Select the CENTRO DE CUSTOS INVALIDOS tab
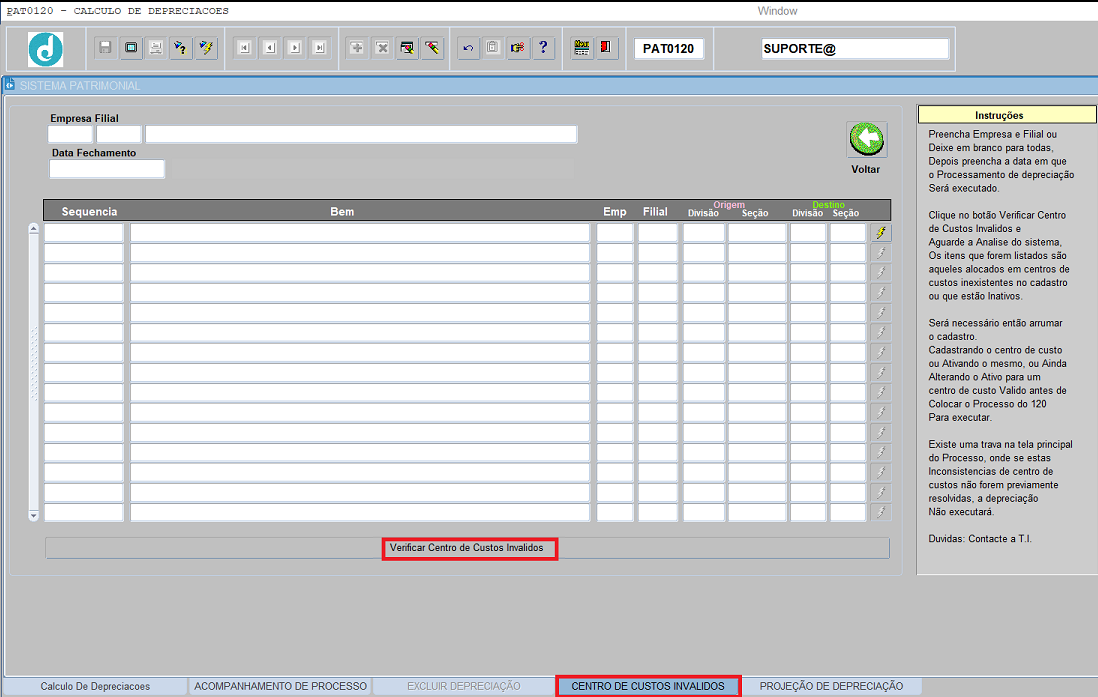This screenshot has width=1098, height=697. coord(647,686)
